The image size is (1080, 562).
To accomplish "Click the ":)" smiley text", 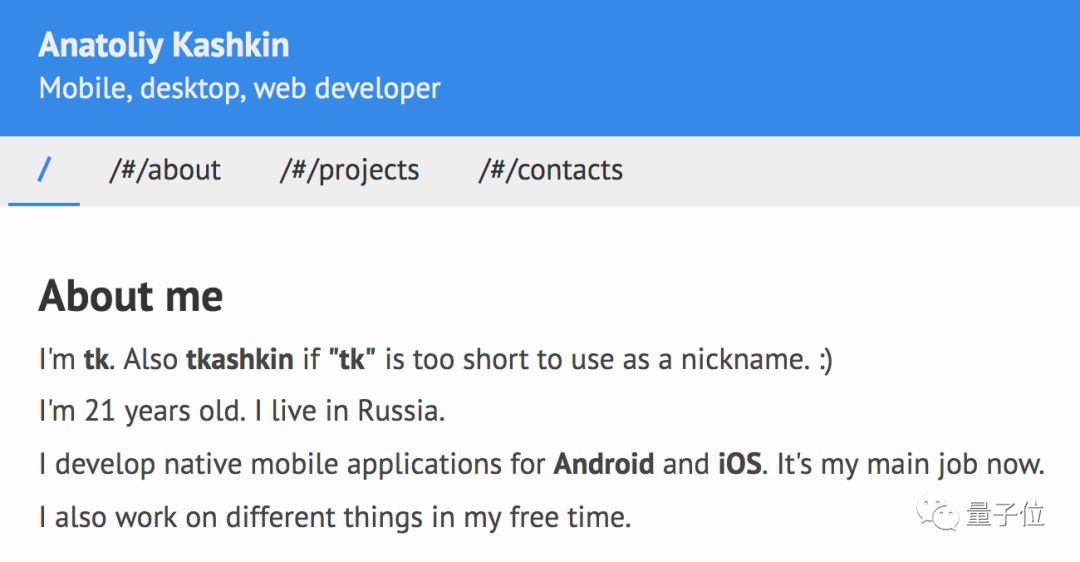I will (824, 360).
